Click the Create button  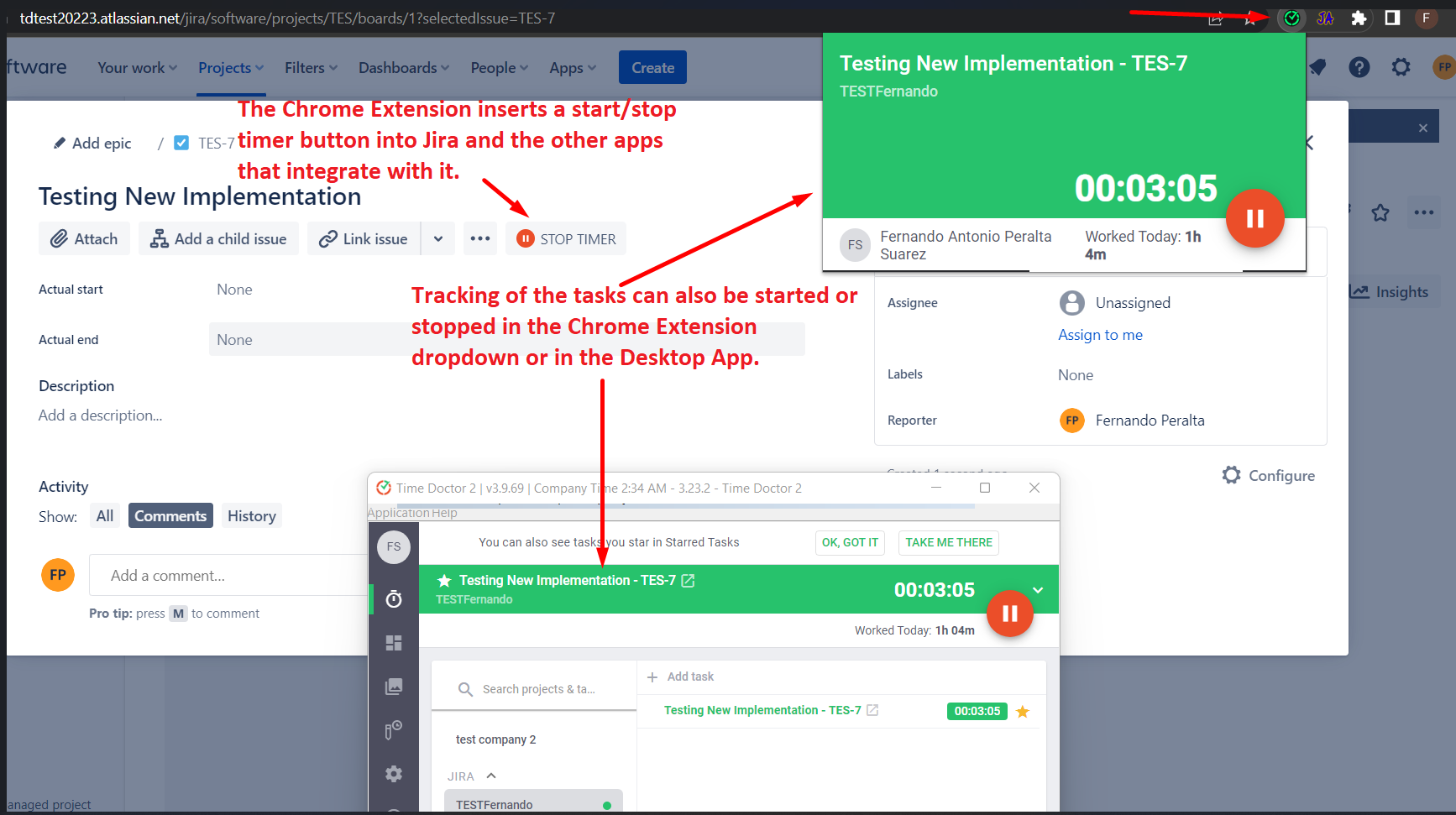(652, 68)
